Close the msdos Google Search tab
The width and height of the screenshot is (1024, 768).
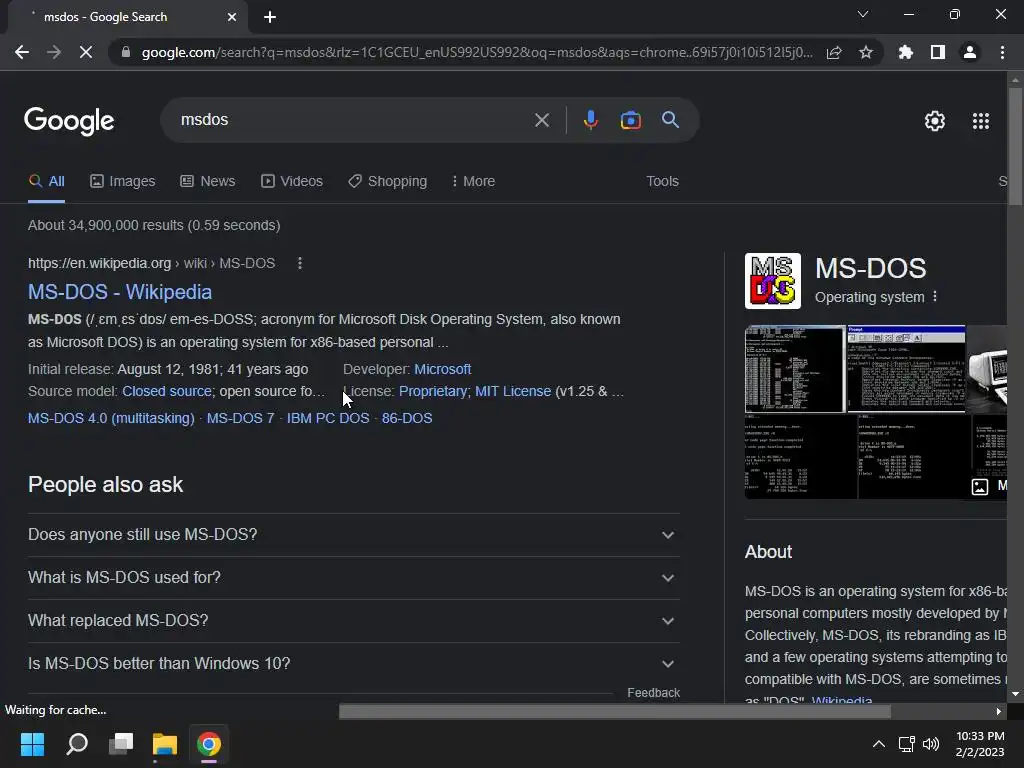232,17
